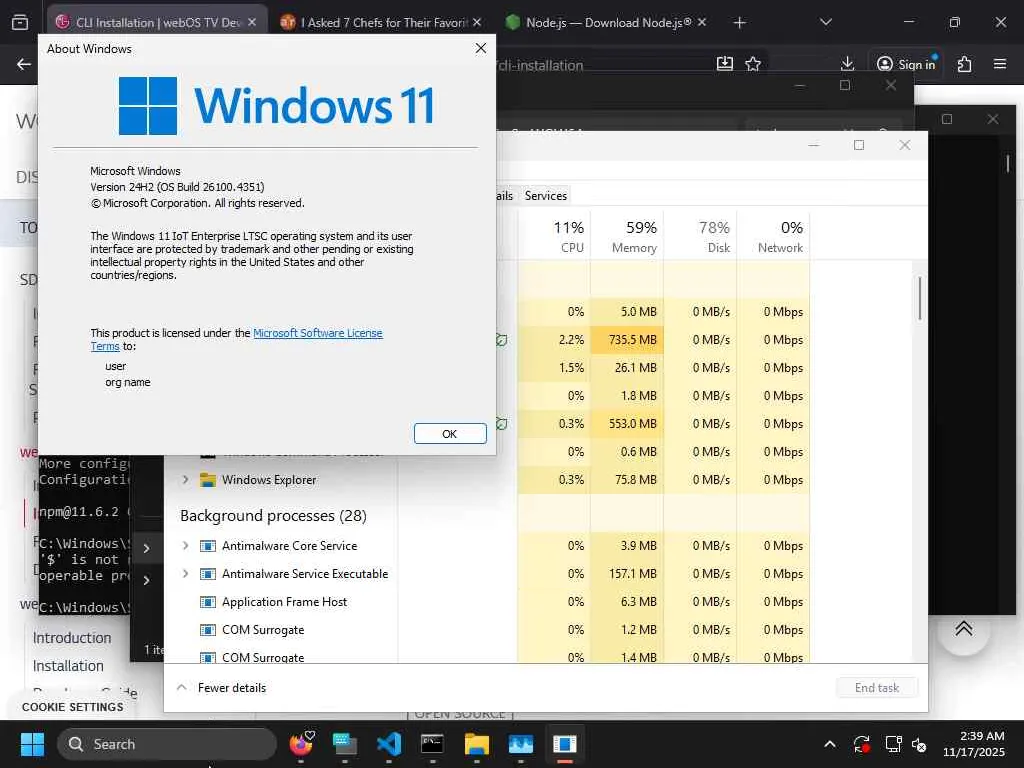Open the Windows Start menu
Viewport: 1024px width, 768px height.
coord(32,744)
